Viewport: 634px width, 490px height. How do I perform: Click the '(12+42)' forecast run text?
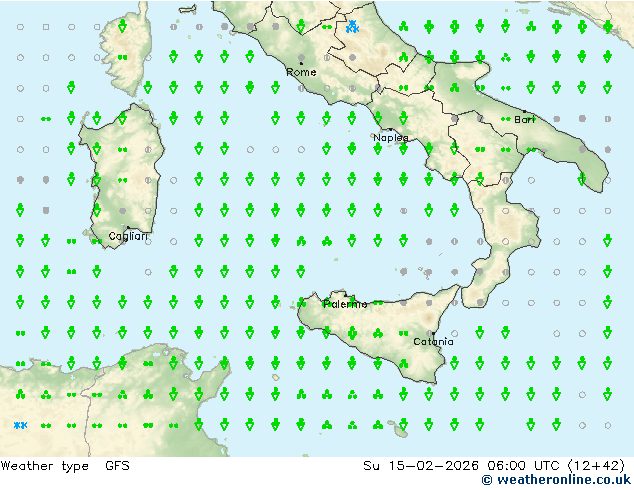[597, 466]
